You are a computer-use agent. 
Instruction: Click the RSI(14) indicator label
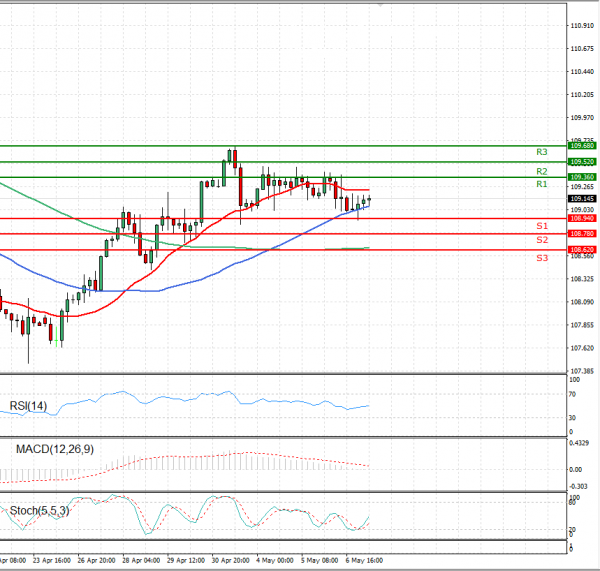(x=28, y=406)
